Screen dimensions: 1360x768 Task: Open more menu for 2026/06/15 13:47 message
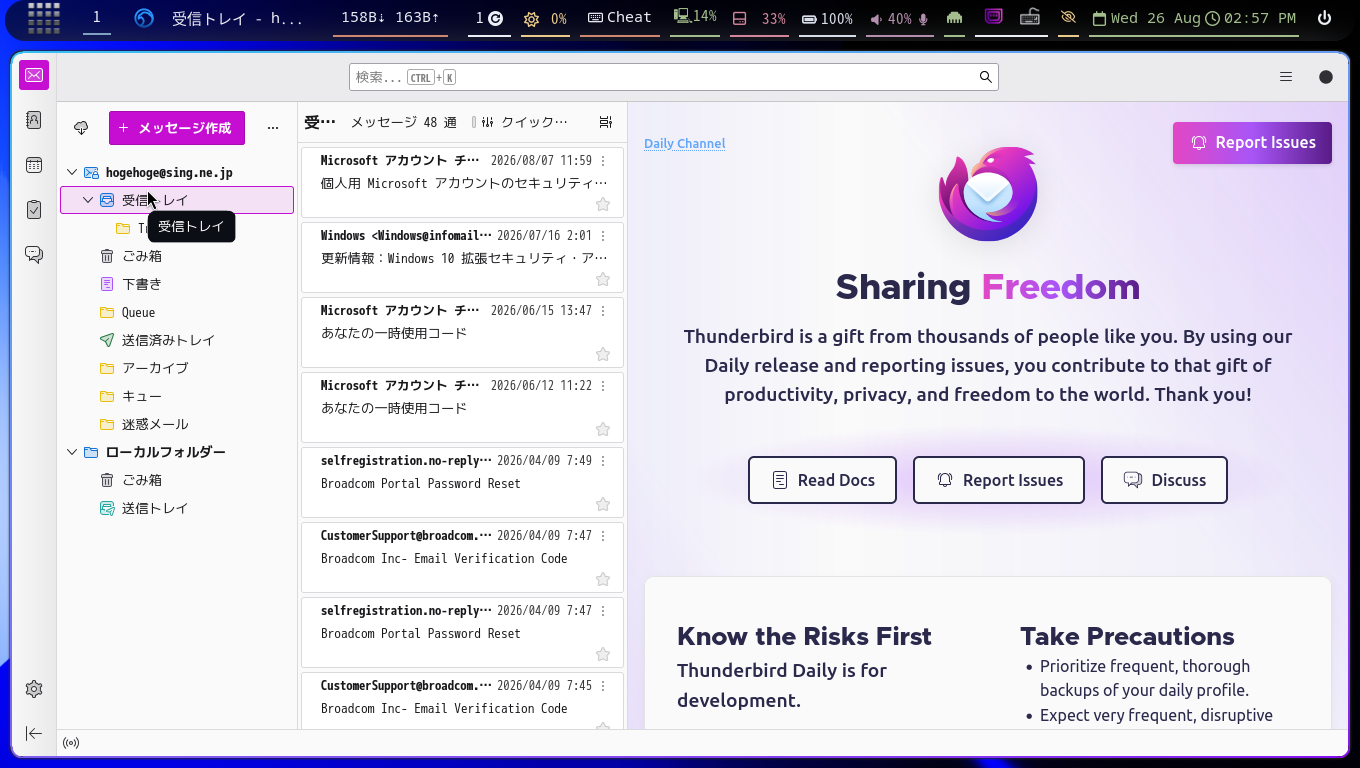tap(603, 311)
